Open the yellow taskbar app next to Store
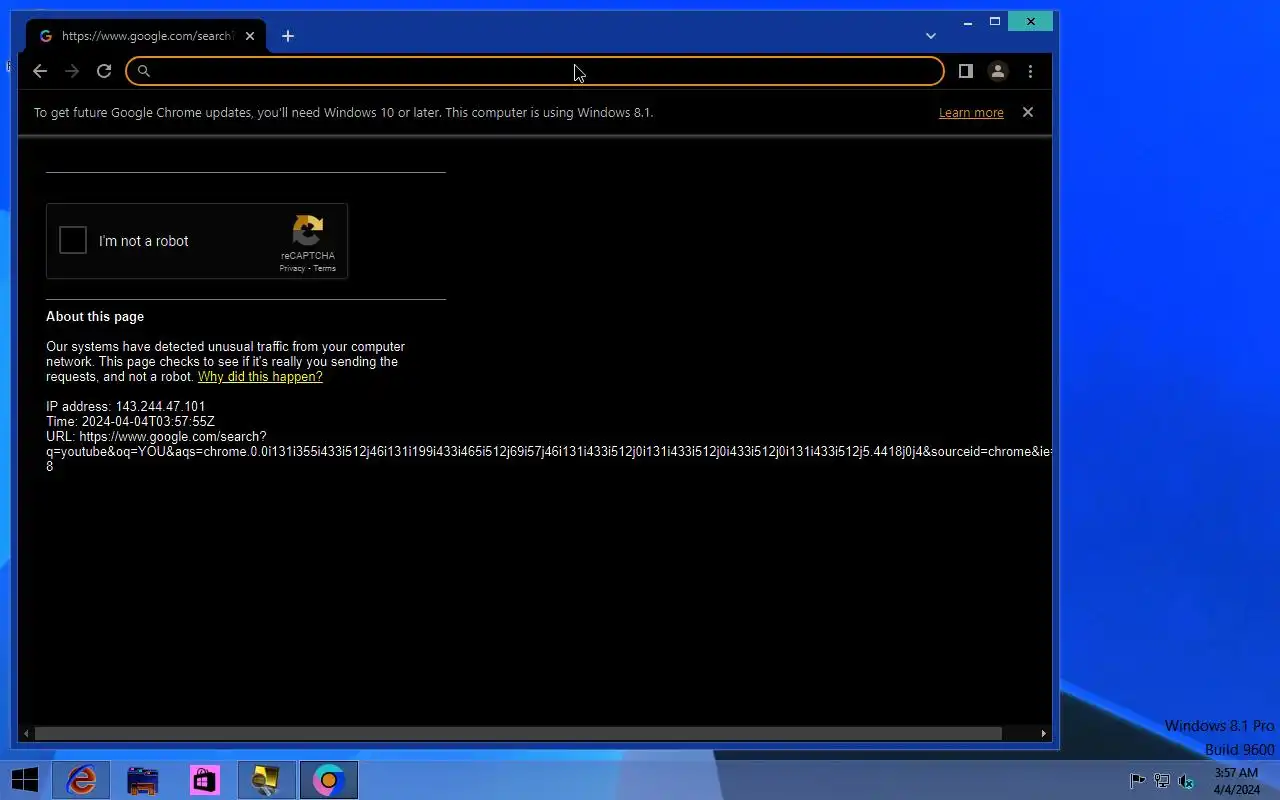The image size is (1280, 800). 267,780
